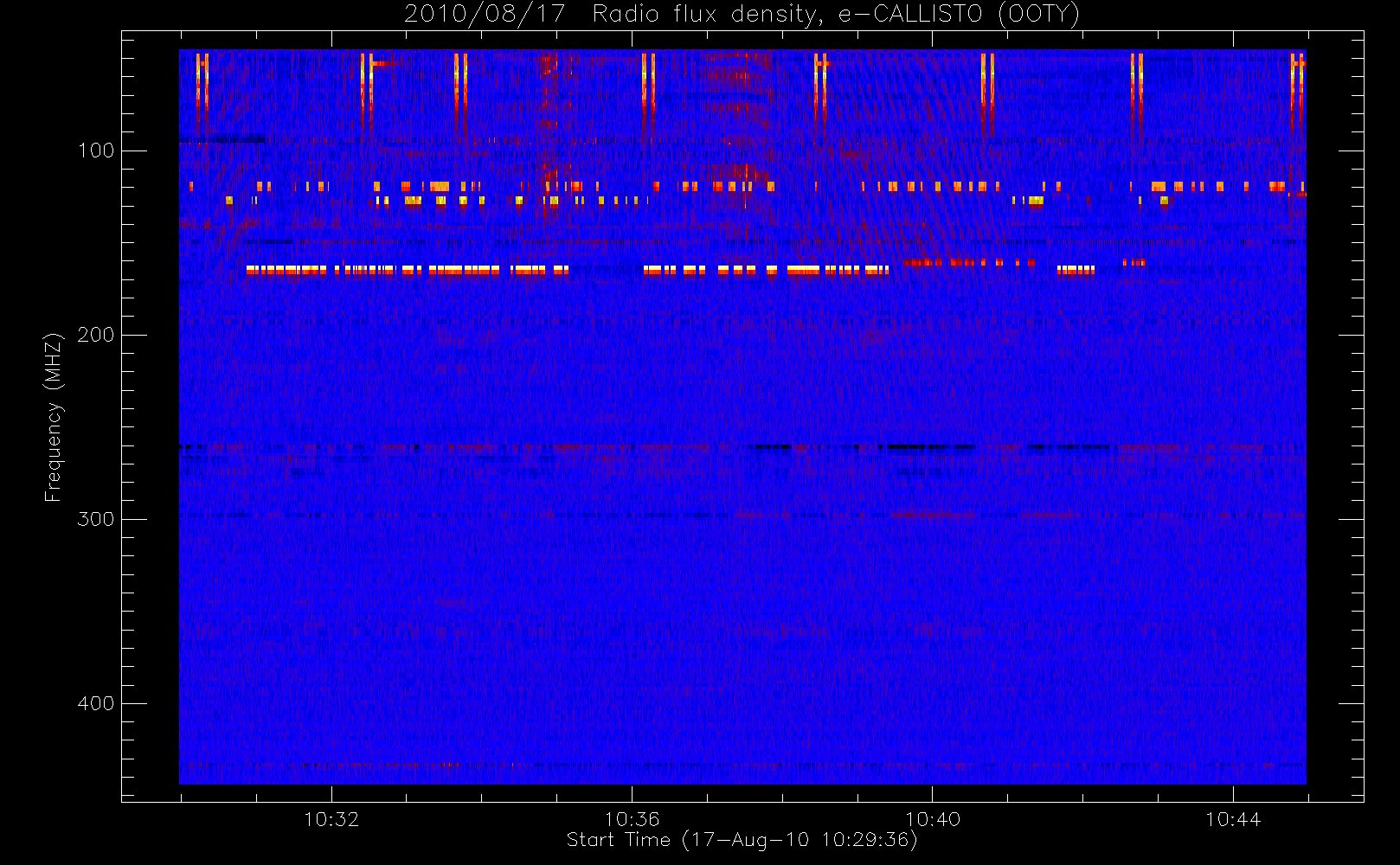Click the "Frequency (MHZ)" y-axis label

pos(54,417)
